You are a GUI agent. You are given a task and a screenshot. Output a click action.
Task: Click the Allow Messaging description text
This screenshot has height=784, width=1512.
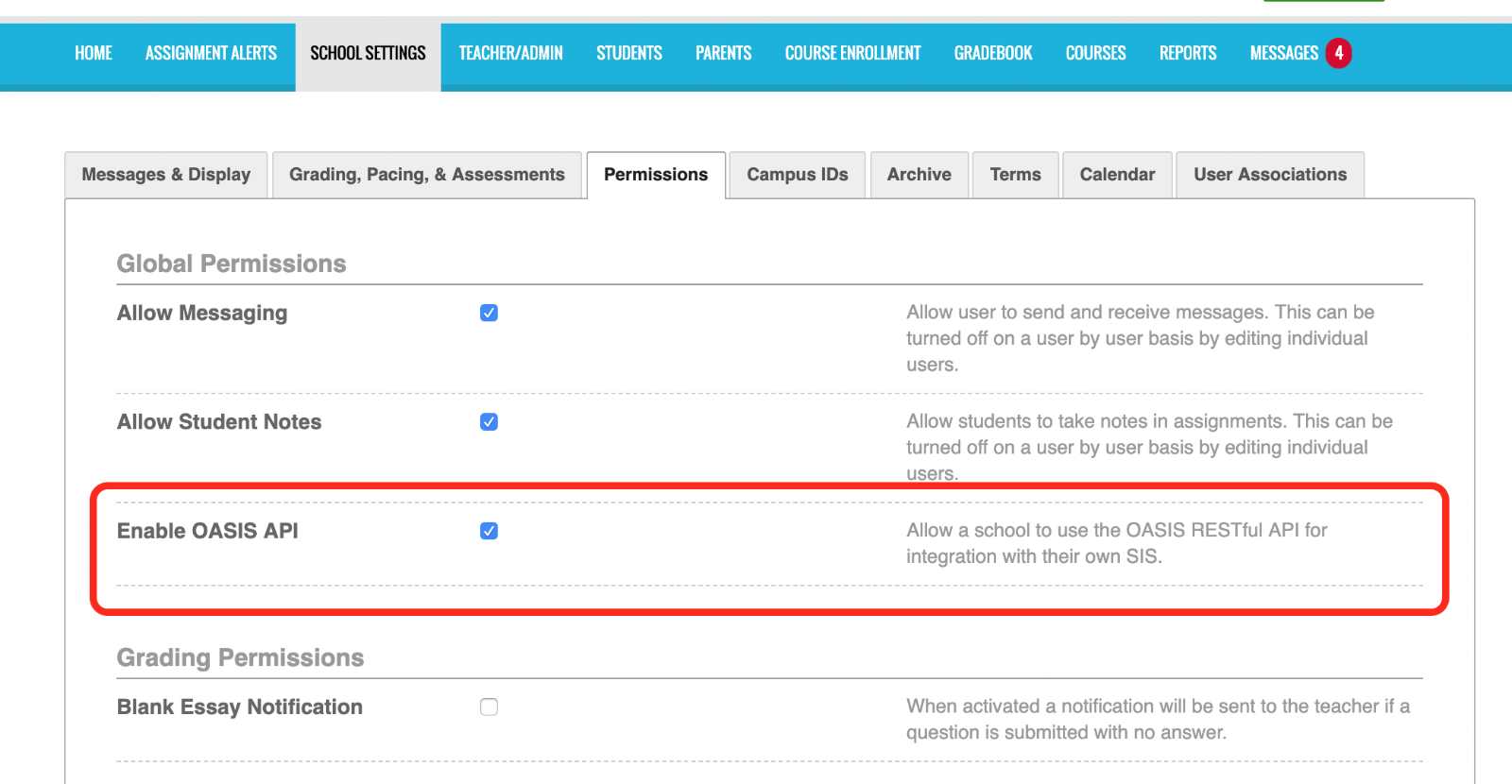1141,338
